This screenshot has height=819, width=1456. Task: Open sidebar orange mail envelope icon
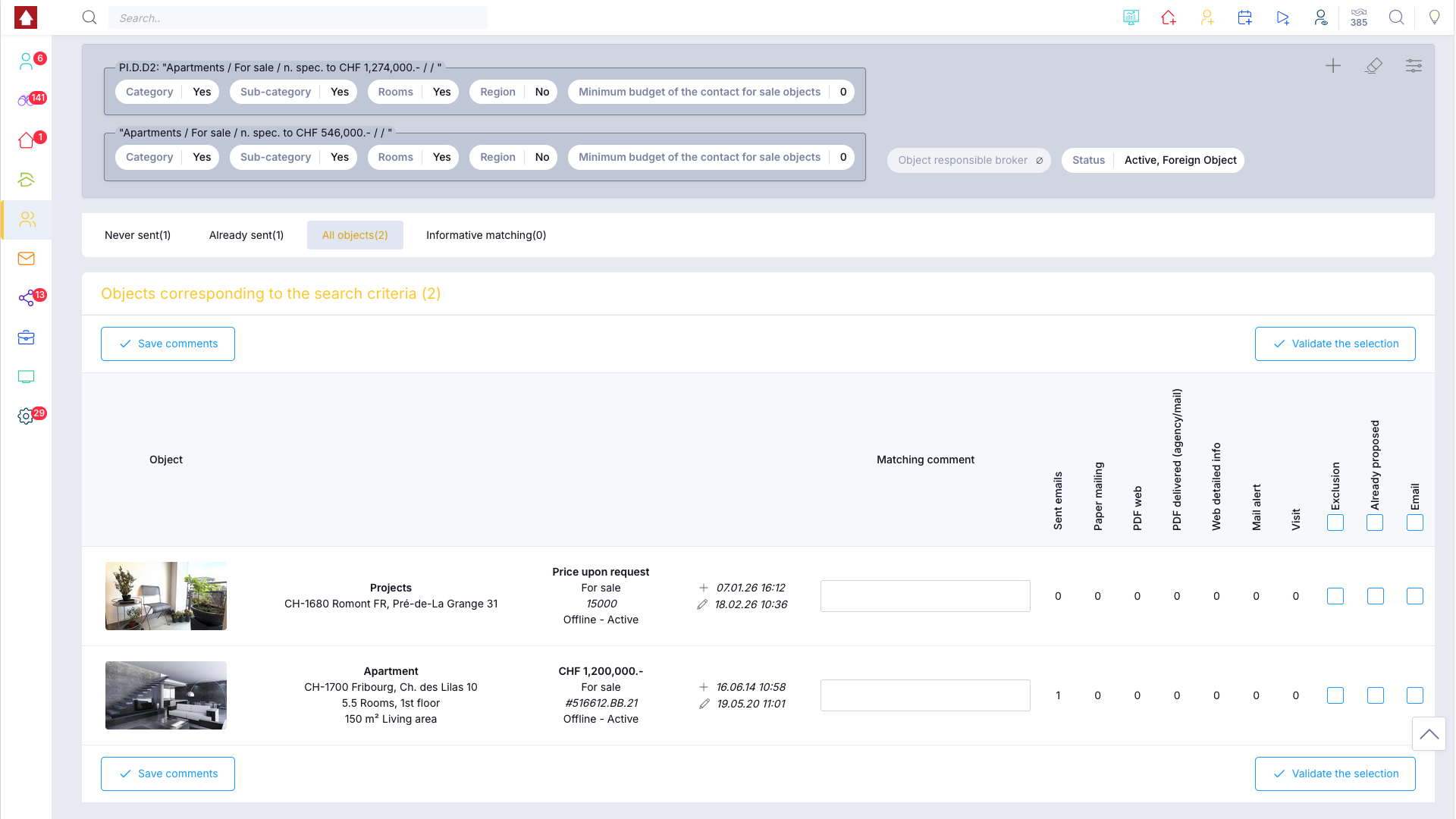tap(27, 259)
